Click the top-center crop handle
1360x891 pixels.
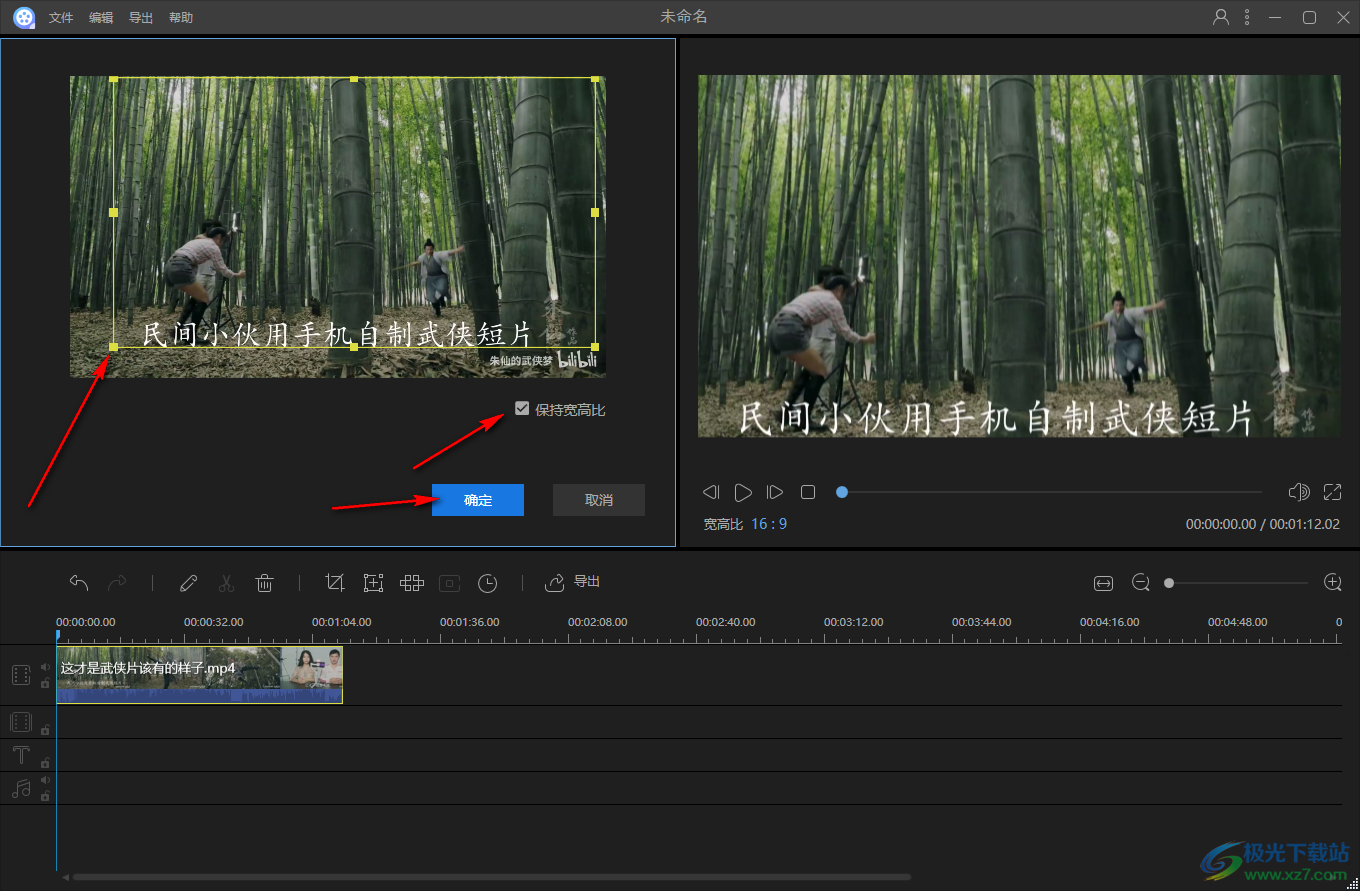(x=354, y=79)
